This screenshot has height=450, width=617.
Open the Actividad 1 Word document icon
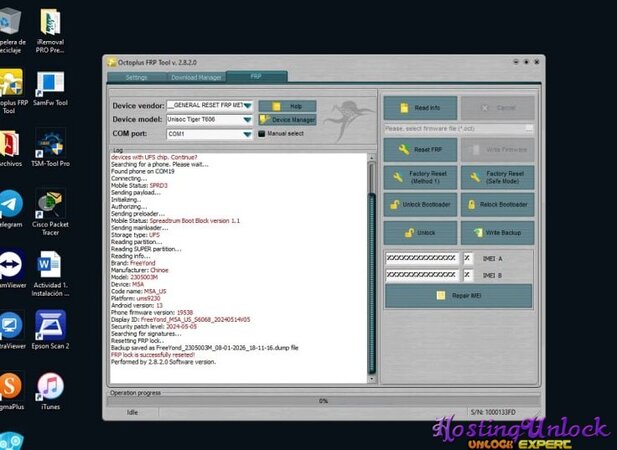click(49, 267)
